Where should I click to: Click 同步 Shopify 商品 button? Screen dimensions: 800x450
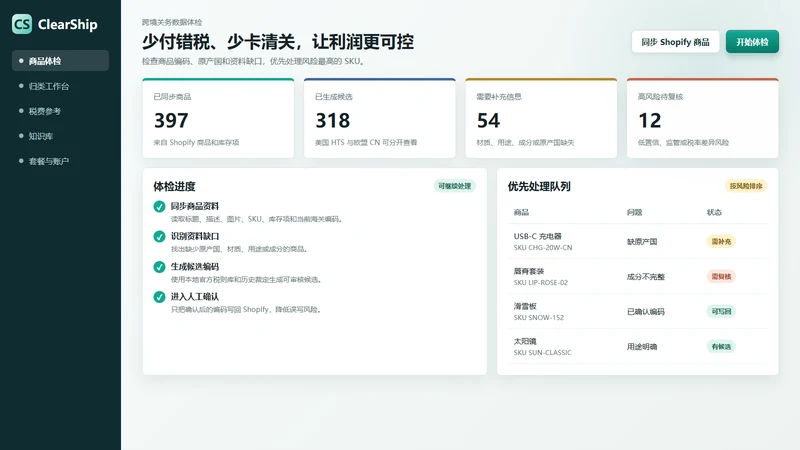coord(675,42)
